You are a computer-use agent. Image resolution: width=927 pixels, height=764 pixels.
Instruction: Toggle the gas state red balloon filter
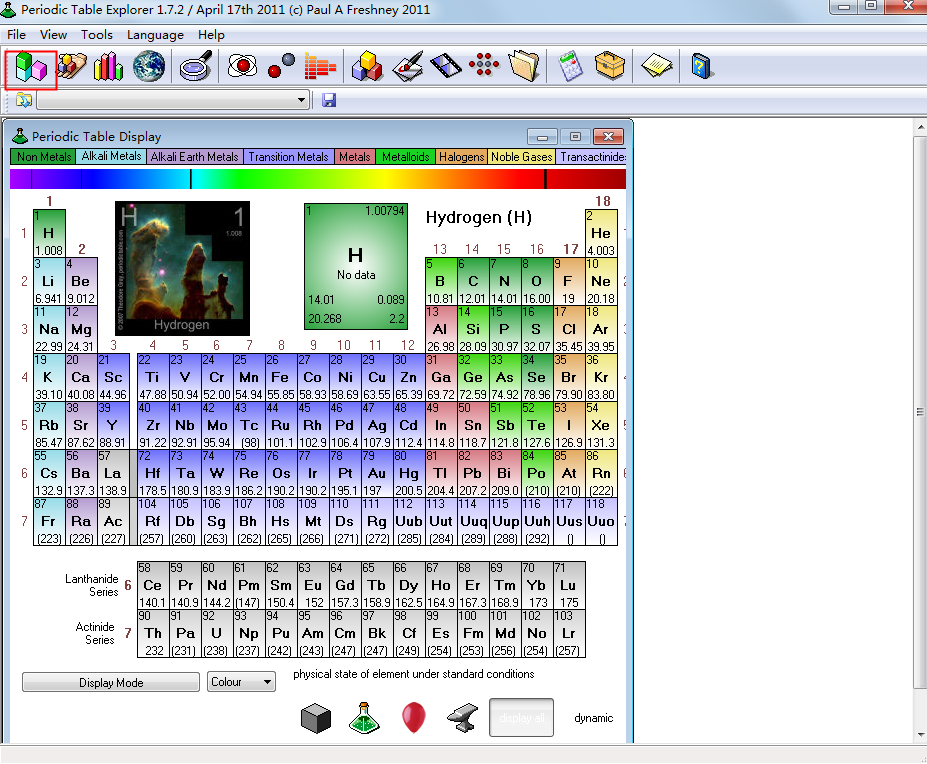[413, 718]
